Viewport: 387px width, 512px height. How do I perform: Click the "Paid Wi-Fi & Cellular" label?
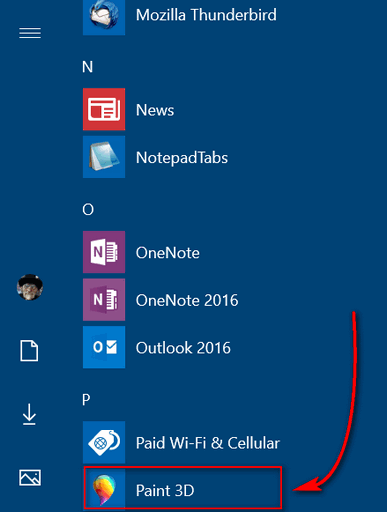(208, 443)
